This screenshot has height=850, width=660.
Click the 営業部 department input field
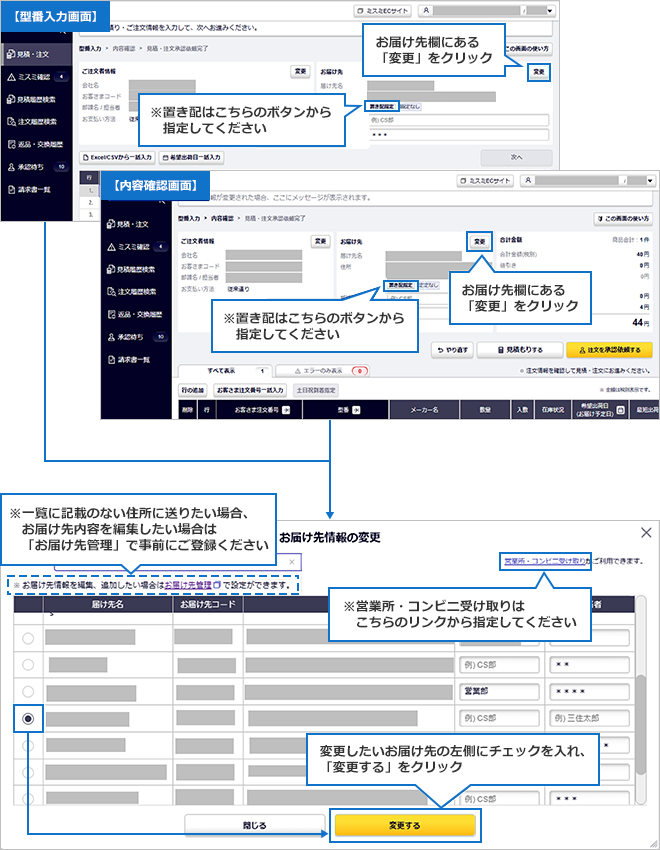pos(499,692)
